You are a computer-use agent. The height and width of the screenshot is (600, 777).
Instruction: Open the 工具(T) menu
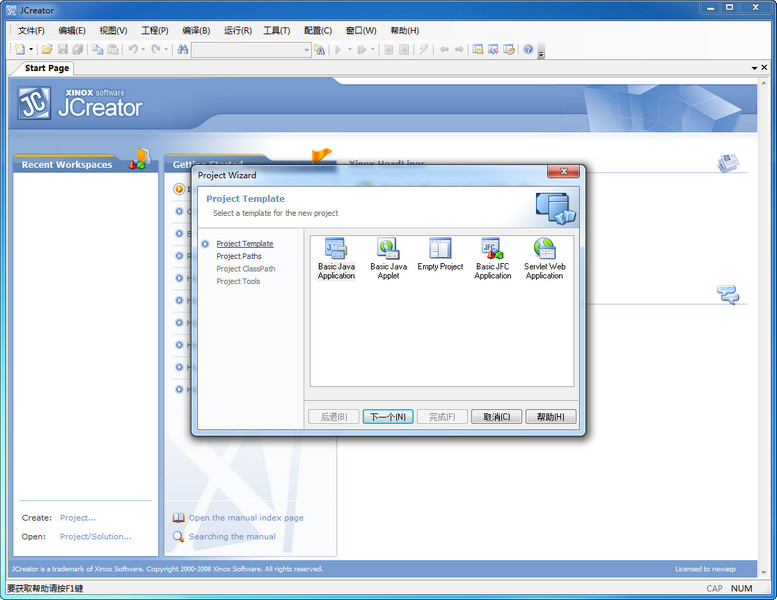(x=276, y=30)
